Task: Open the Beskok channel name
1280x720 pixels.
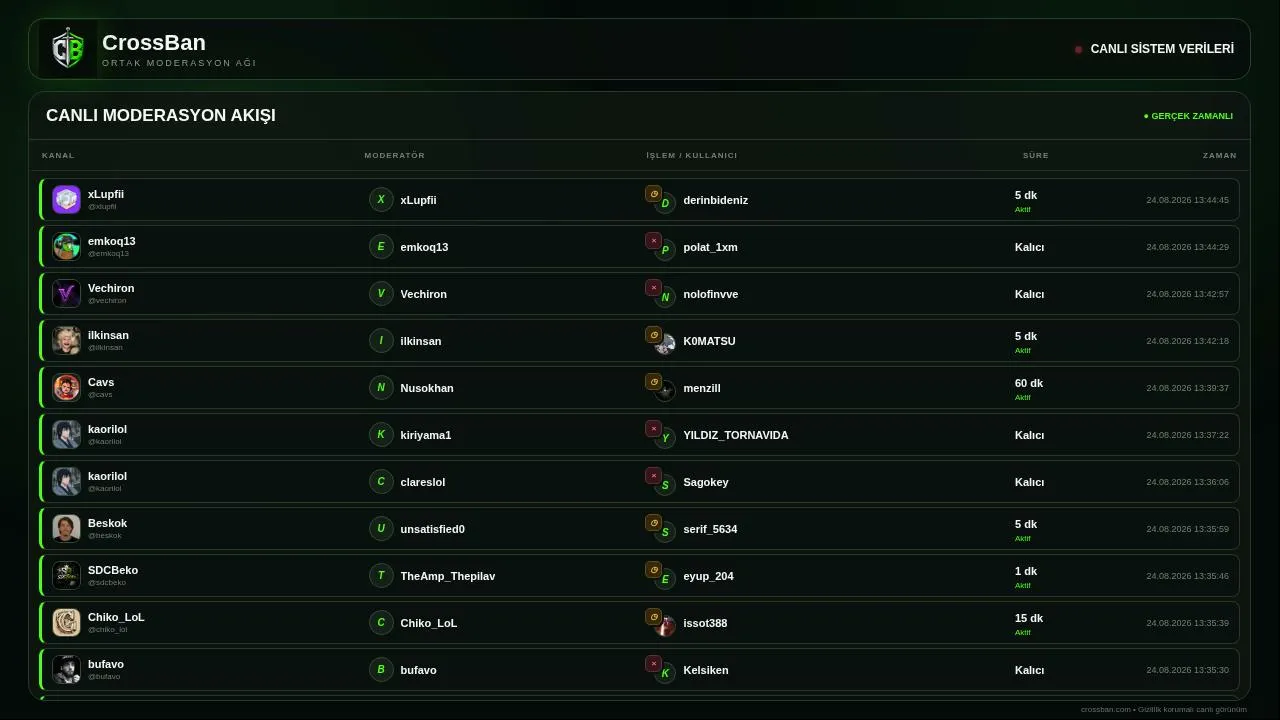Action: click(107, 523)
